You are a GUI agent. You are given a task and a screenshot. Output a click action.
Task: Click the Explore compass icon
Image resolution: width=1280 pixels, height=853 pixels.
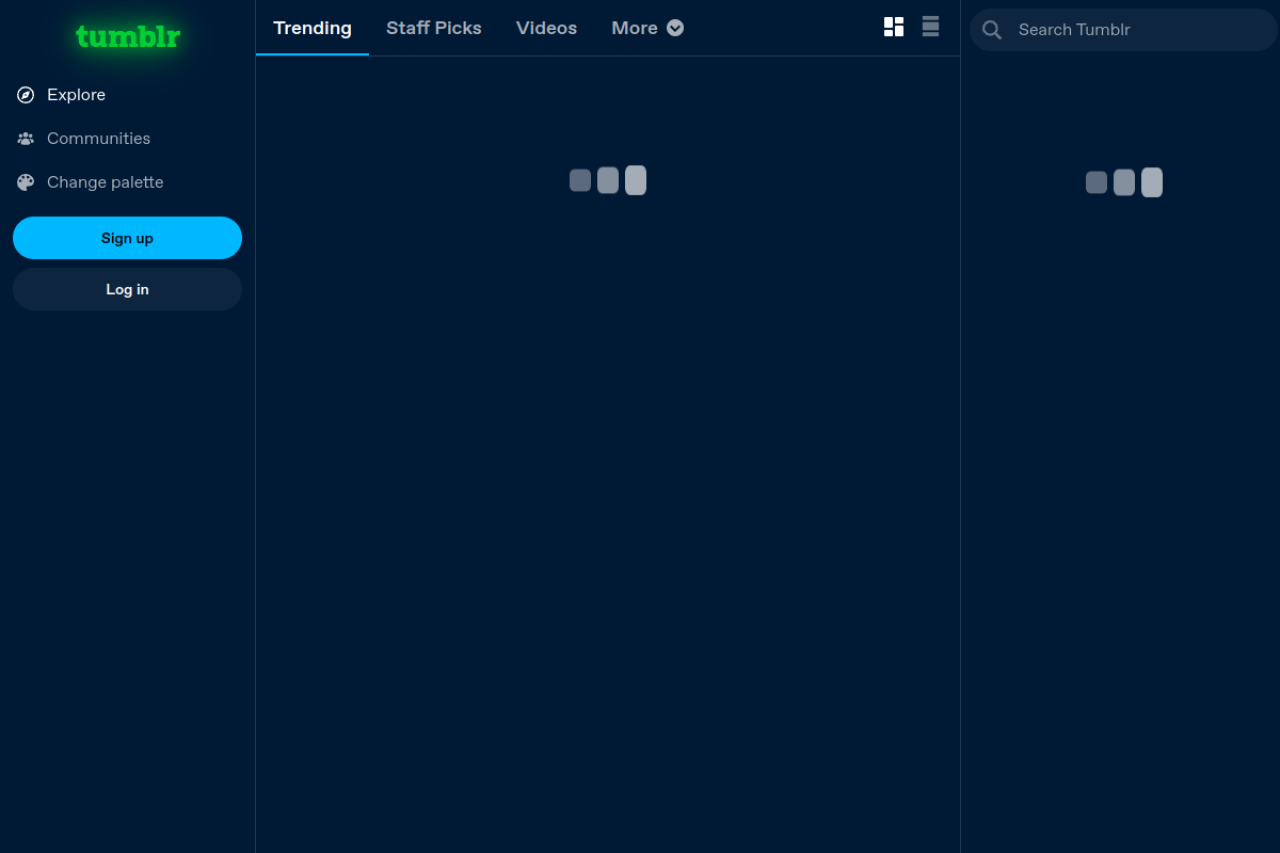click(x=26, y=95)
